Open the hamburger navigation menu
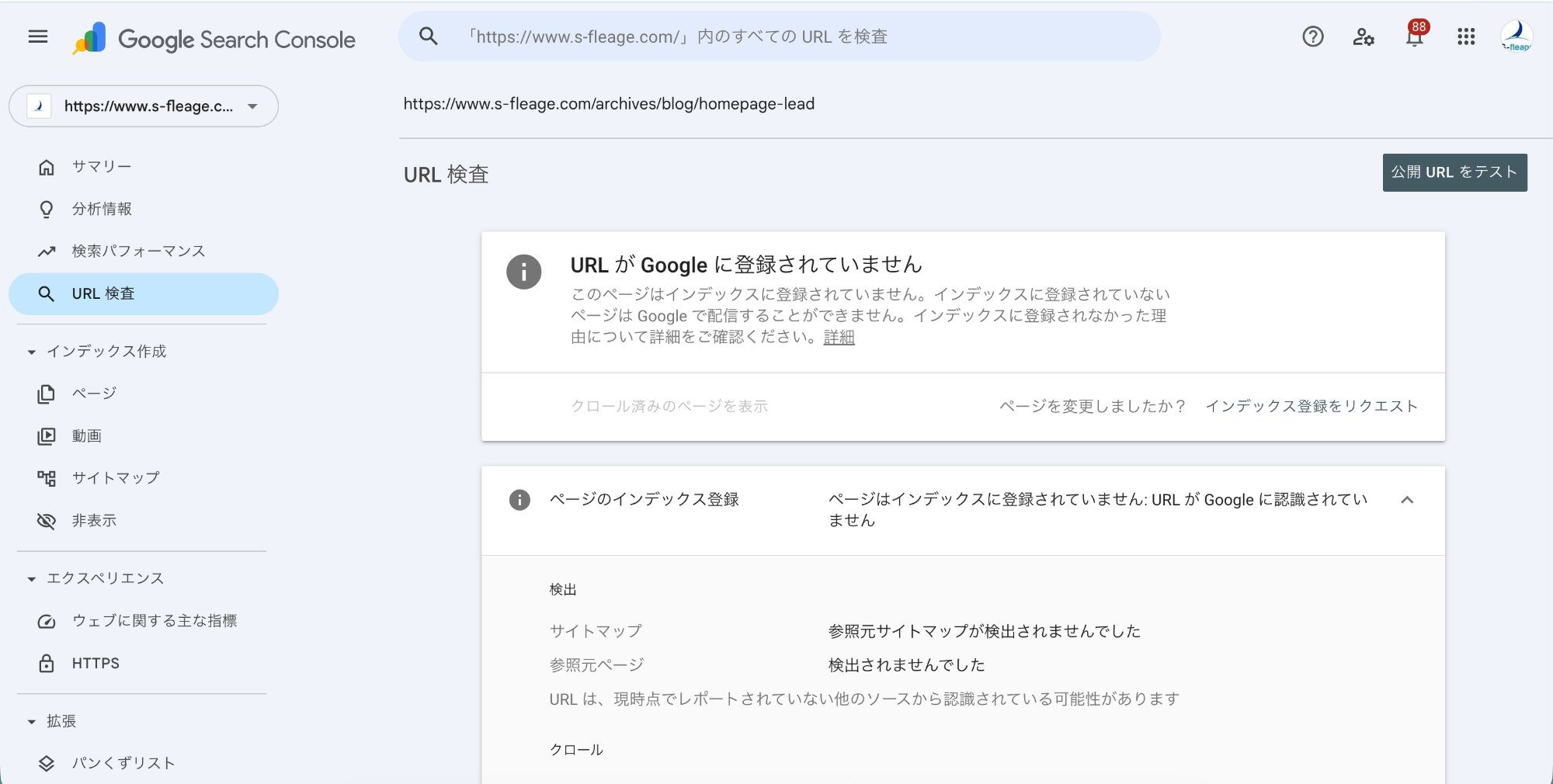1553x784 pixels. [36, 36]
